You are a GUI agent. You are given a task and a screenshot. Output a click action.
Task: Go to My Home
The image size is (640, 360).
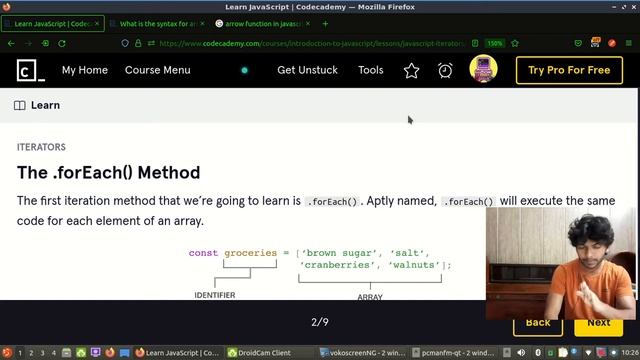(85, 70)
